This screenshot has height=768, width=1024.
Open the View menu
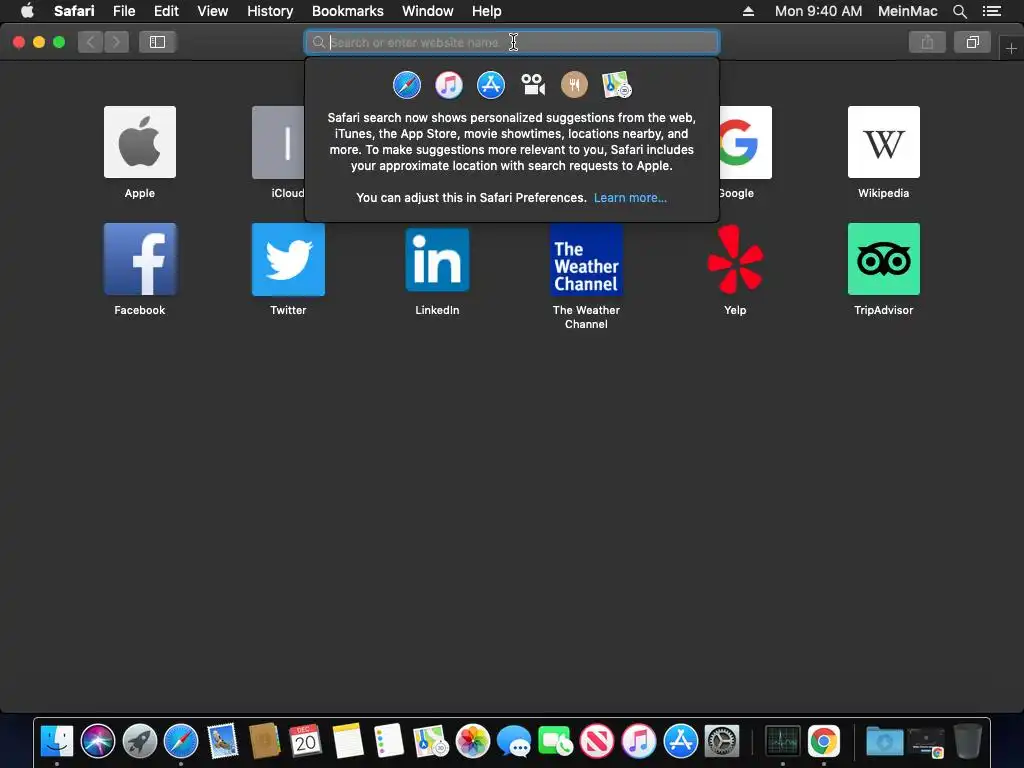point(213,11)
